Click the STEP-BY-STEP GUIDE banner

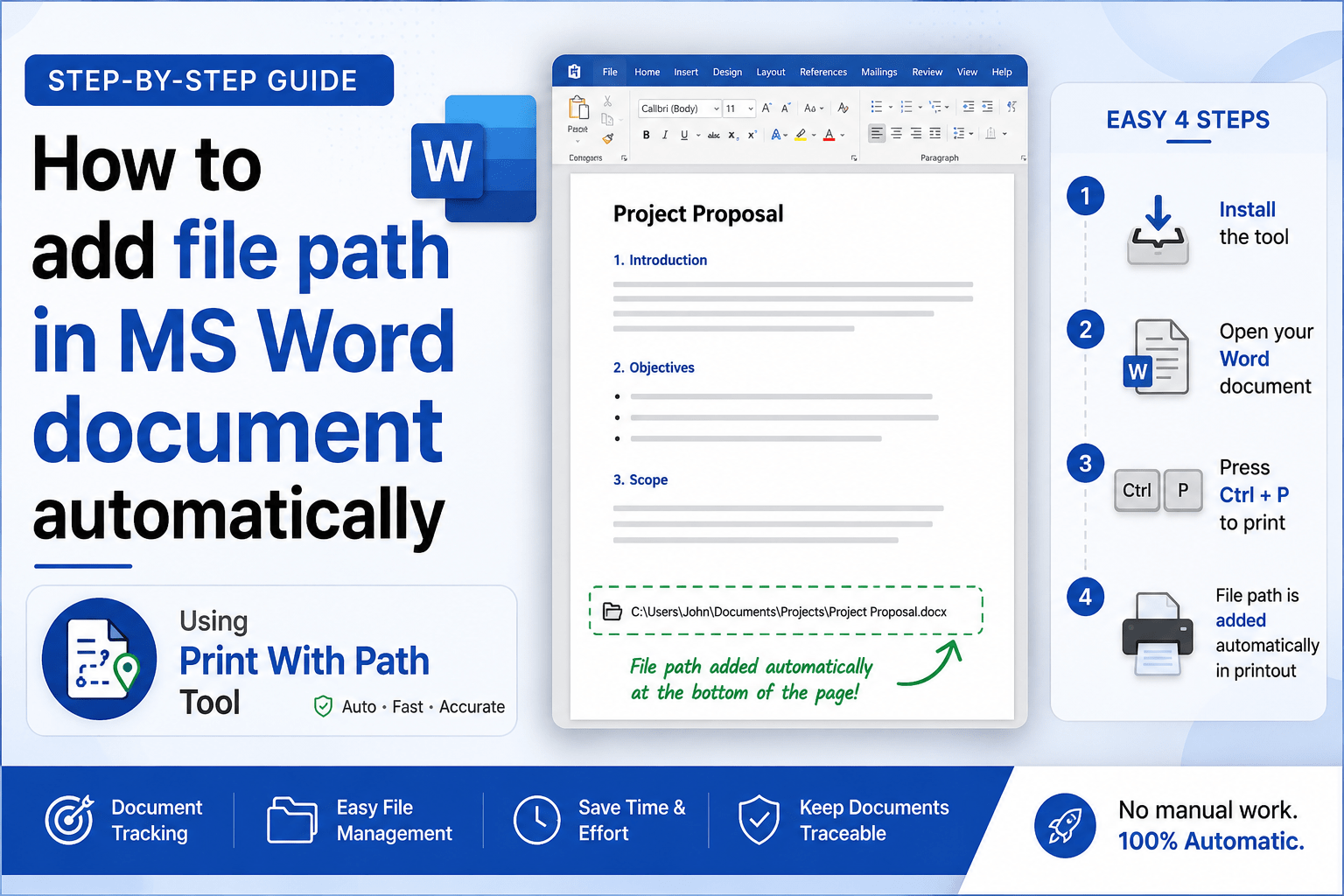tap(209, 80)
